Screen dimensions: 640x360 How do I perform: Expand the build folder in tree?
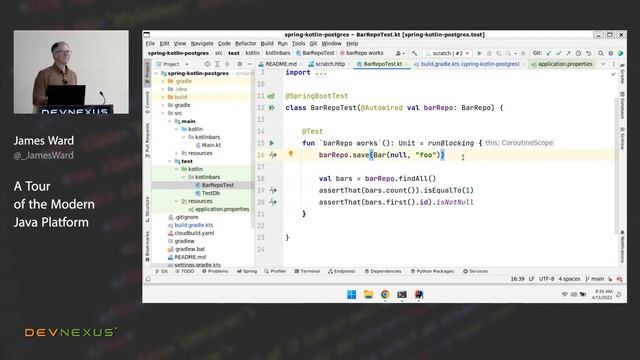pyautogui.click(x=163, y=97)
